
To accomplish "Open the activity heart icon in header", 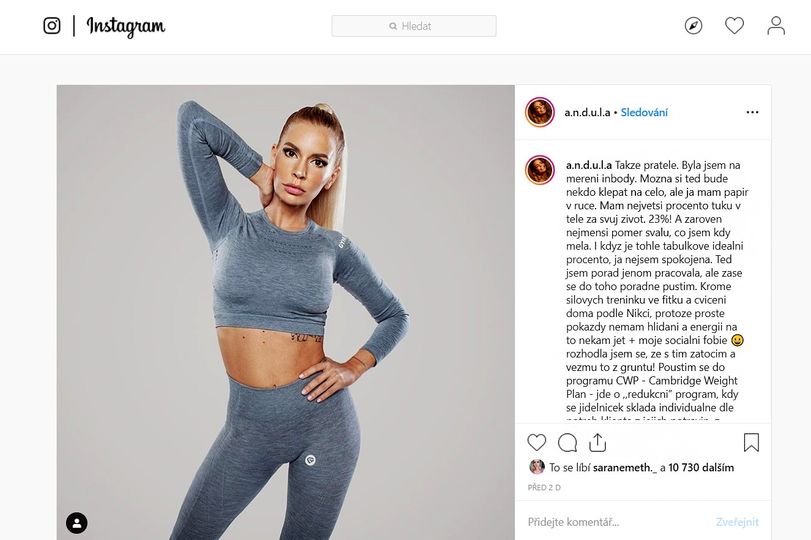I will (x=734, y=26).
